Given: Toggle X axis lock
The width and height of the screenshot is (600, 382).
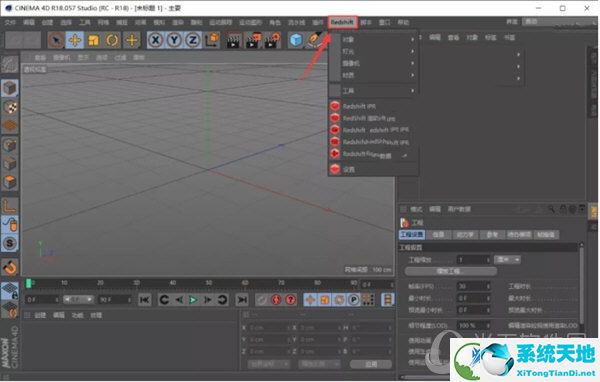Looking at the screenshot, I should click(155, 40).
